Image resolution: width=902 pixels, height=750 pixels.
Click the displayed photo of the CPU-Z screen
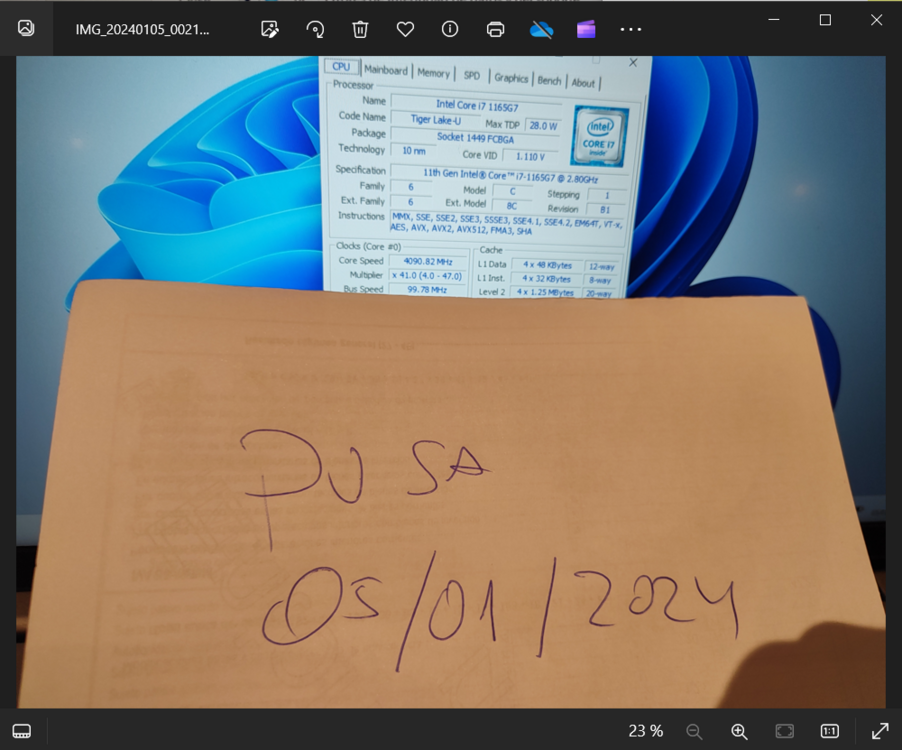(450, 382)
